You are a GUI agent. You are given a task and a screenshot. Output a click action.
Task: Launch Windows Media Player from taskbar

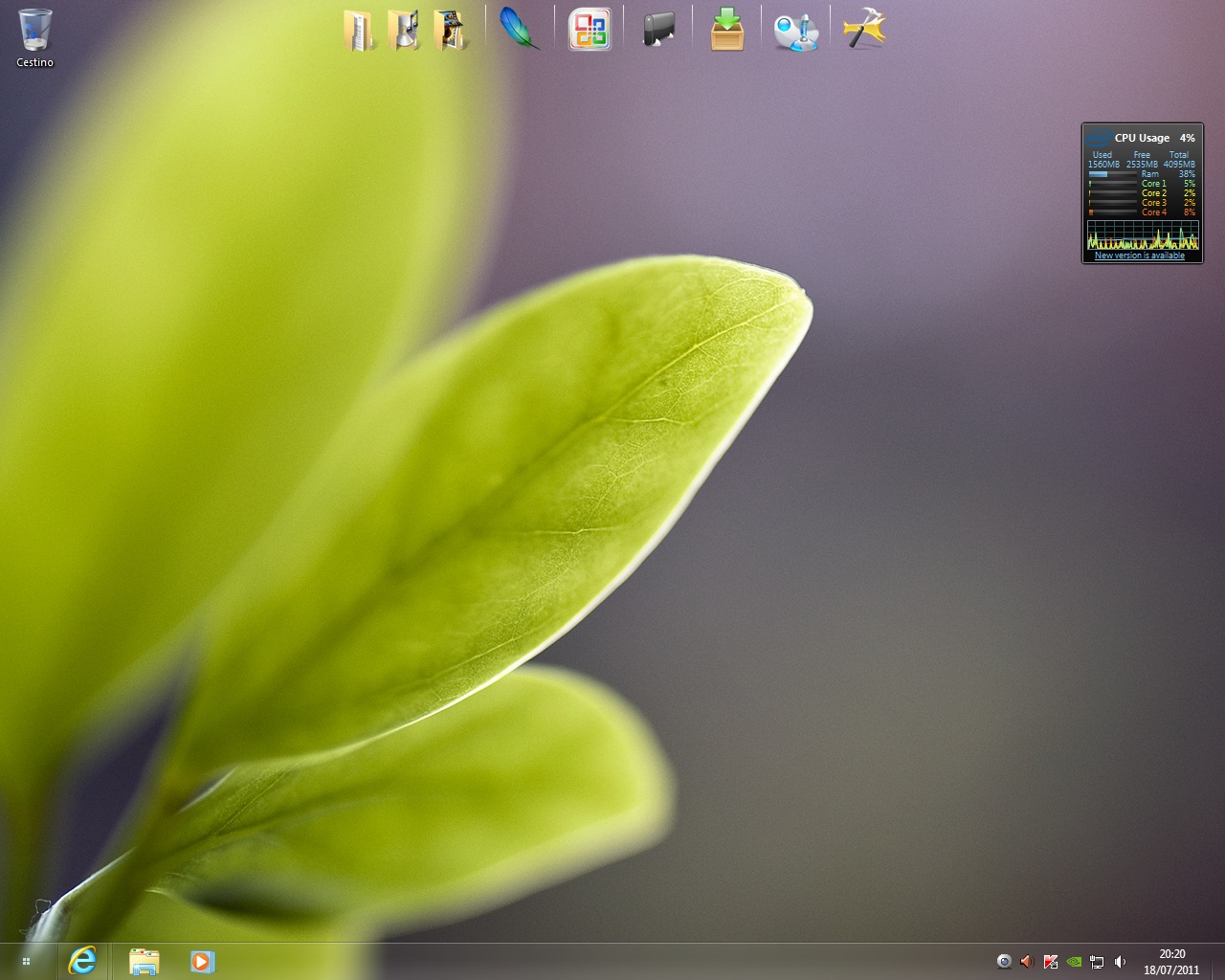(202, 961)
